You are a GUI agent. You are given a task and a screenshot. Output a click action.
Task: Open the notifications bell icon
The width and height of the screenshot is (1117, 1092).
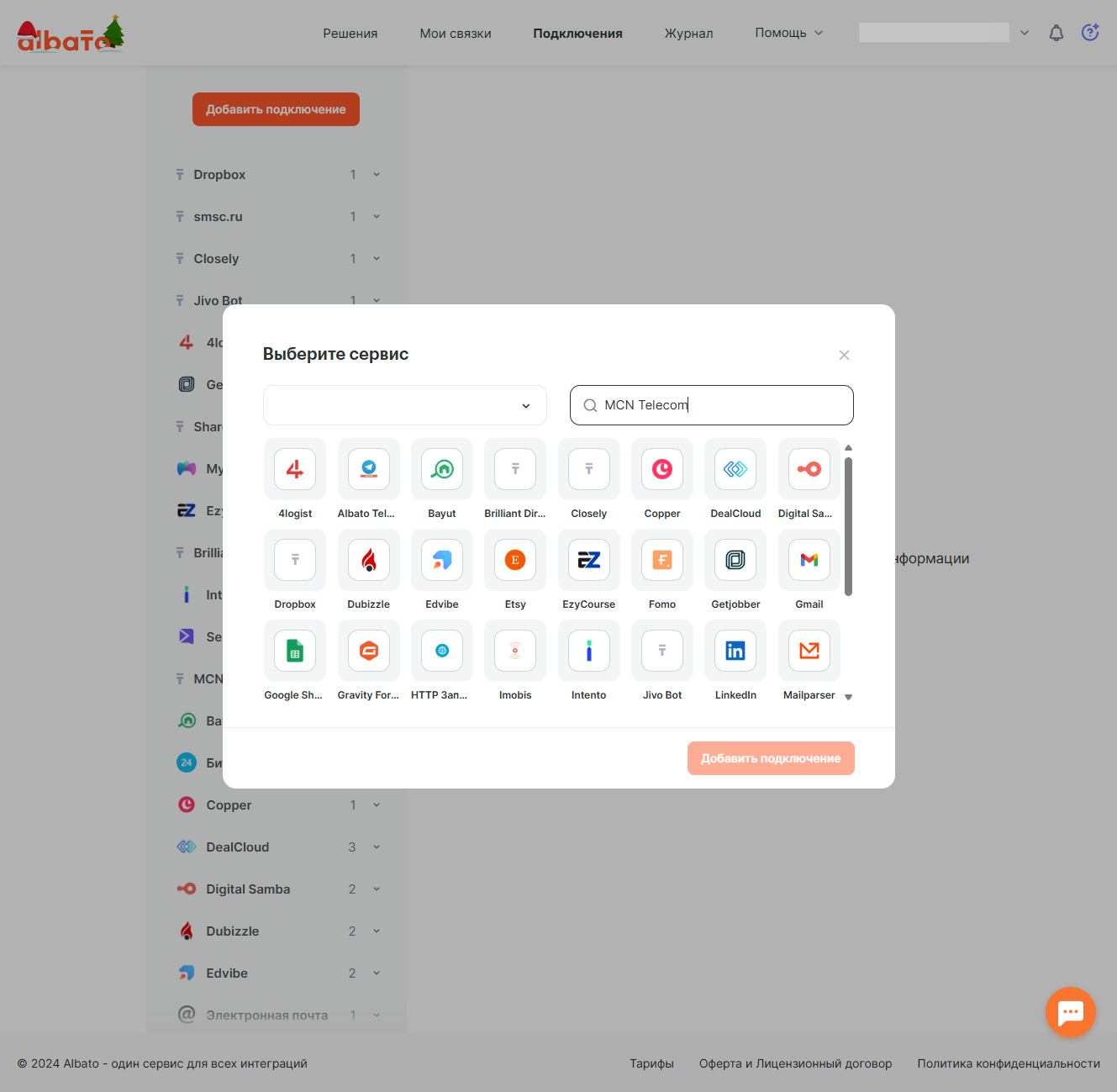tap(1056, 33)
